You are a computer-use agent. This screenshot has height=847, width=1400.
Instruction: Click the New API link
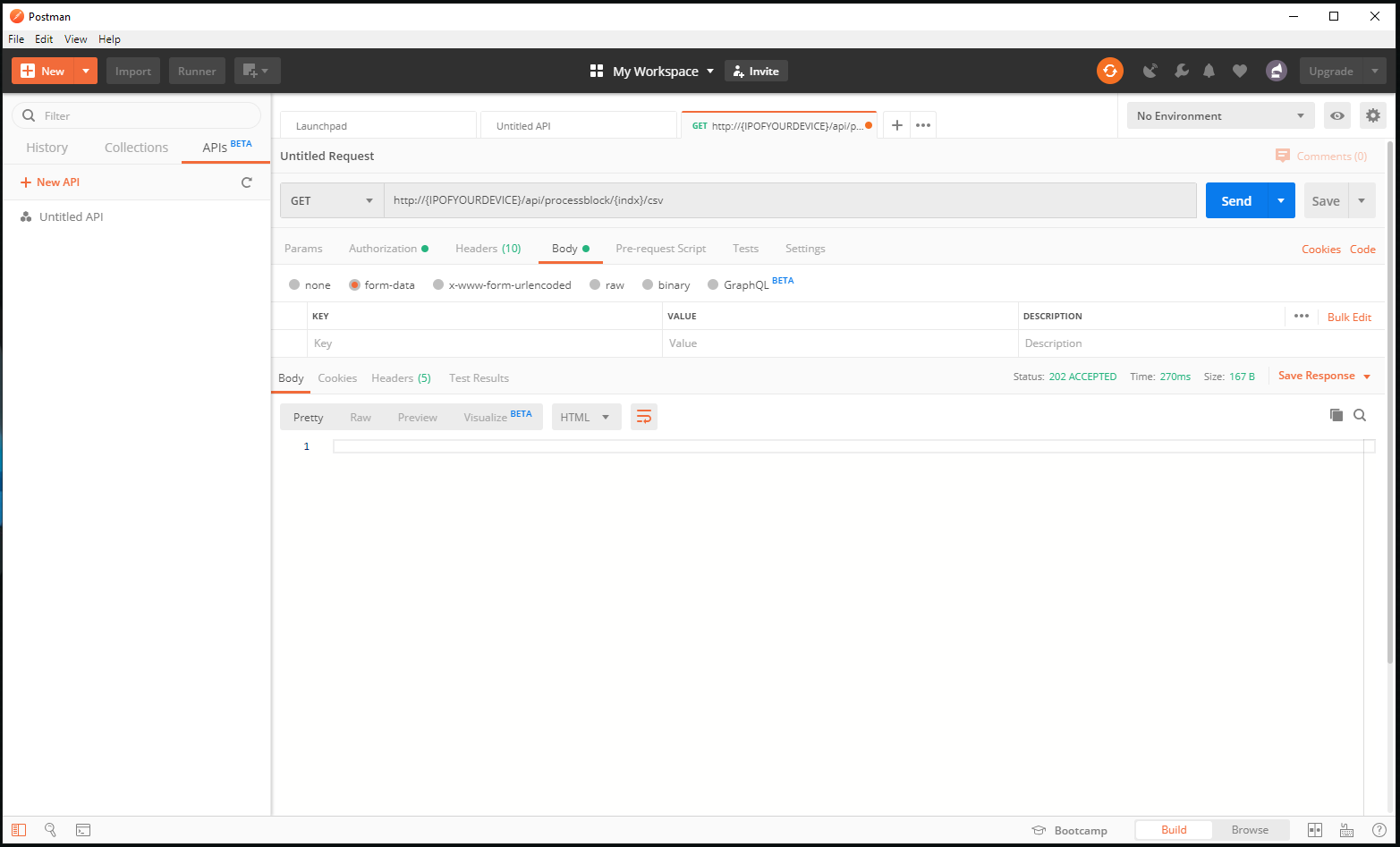coord(50,182)
